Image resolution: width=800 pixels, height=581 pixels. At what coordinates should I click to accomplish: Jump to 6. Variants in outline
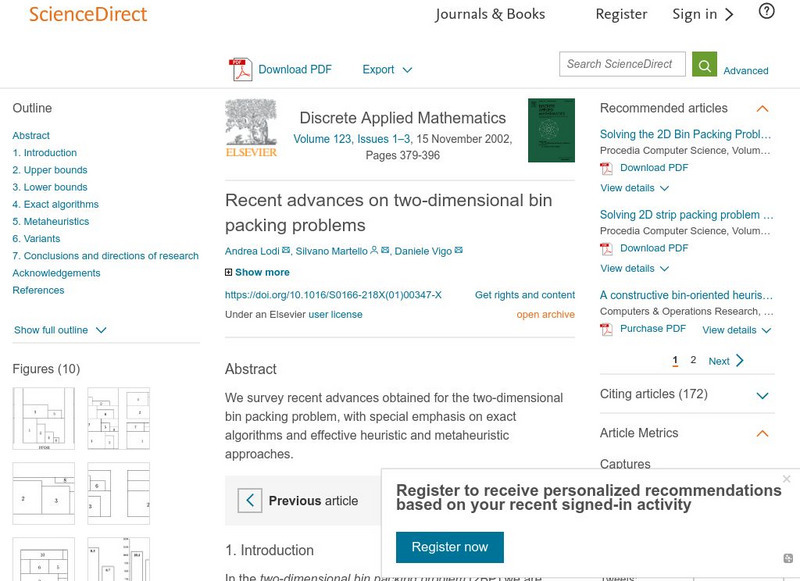(x=36, y=239)
